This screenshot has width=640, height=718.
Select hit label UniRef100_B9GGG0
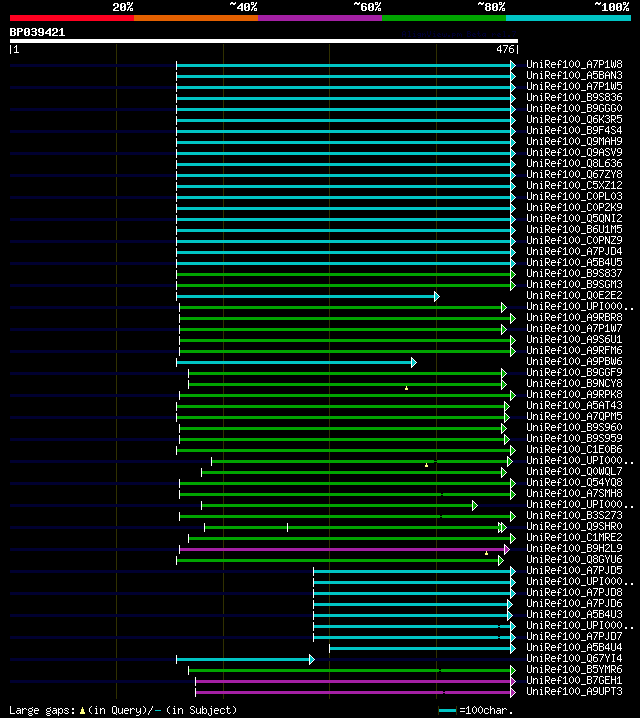[574, 109]
